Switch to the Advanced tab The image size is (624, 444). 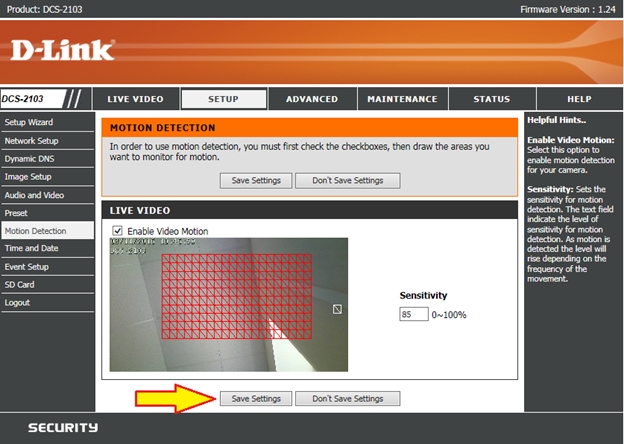pyautogui.click(x=311, y=99)
